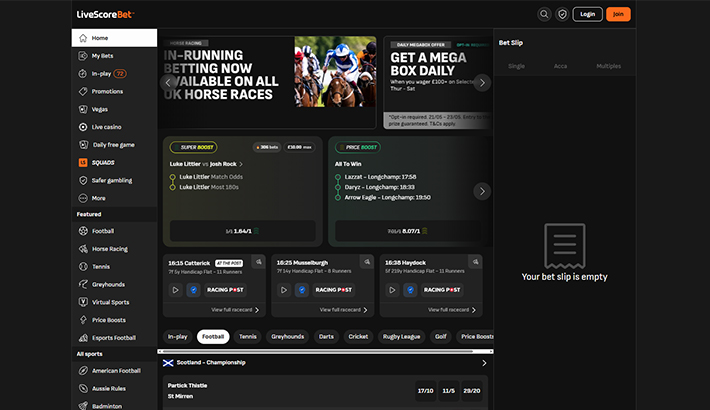The width and height of the screenshot is (710, 410).
Task: Switch bet slip to Acca tab
Action: tap(560, 66)
